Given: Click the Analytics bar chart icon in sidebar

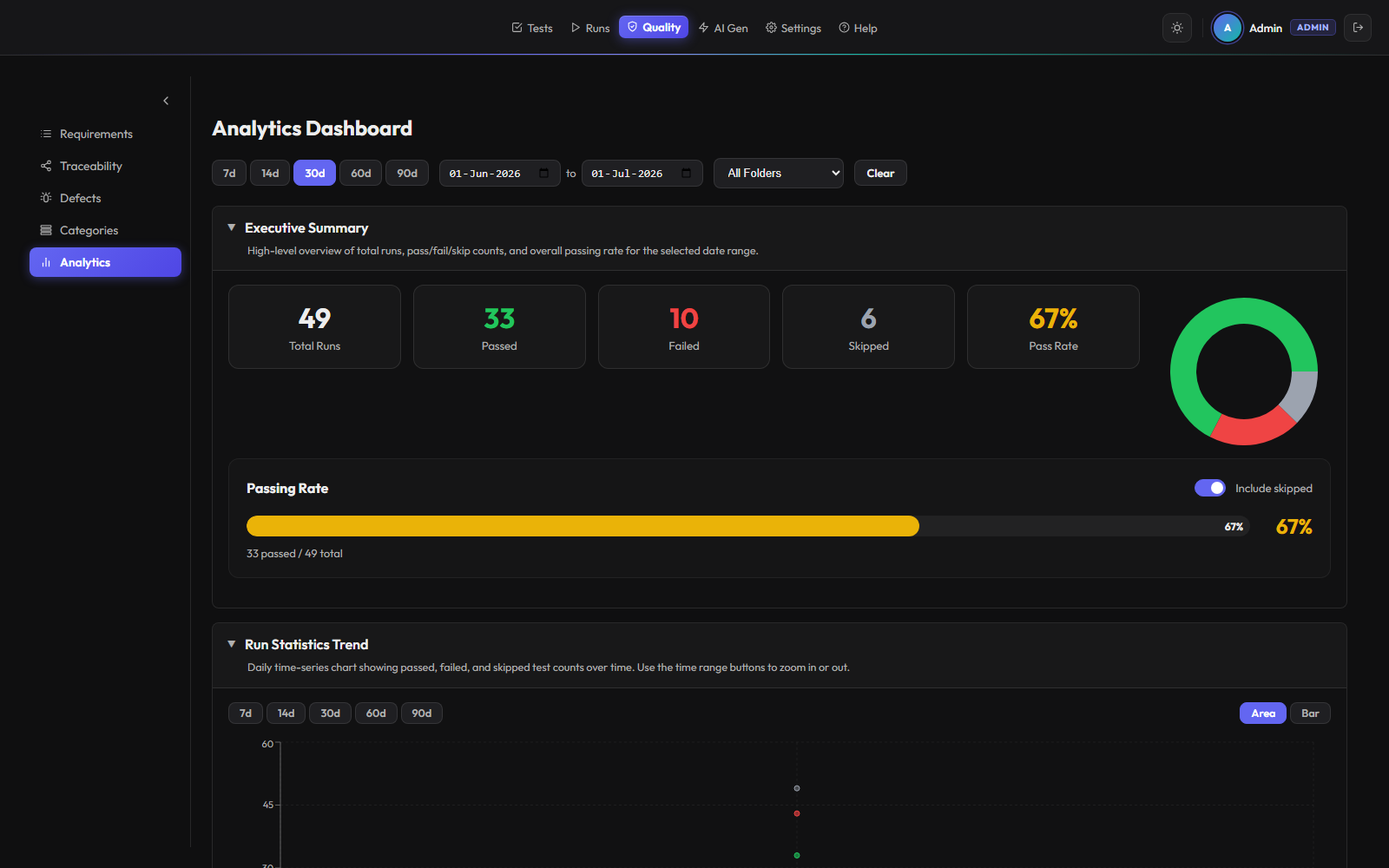Looking at the screenshot, I should 46,262.
